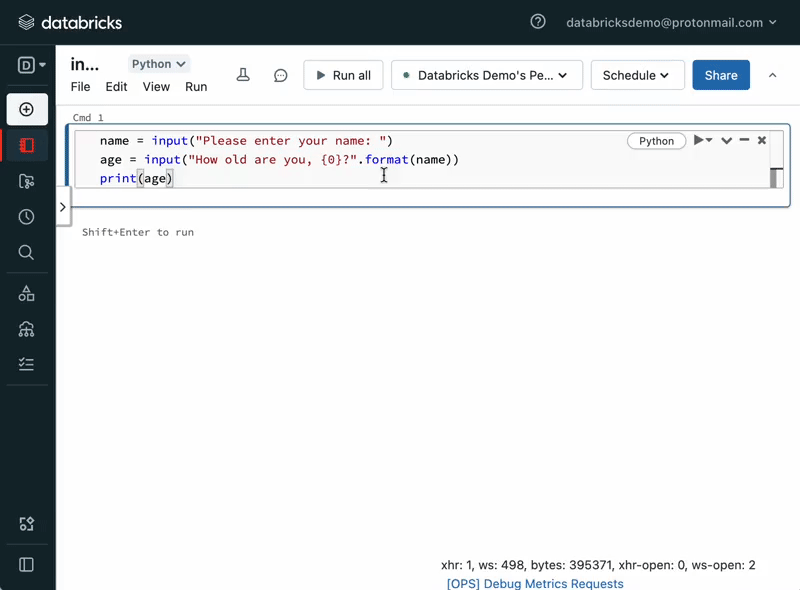Select the Workspace icon in the sidebar

tap(27, 146)
